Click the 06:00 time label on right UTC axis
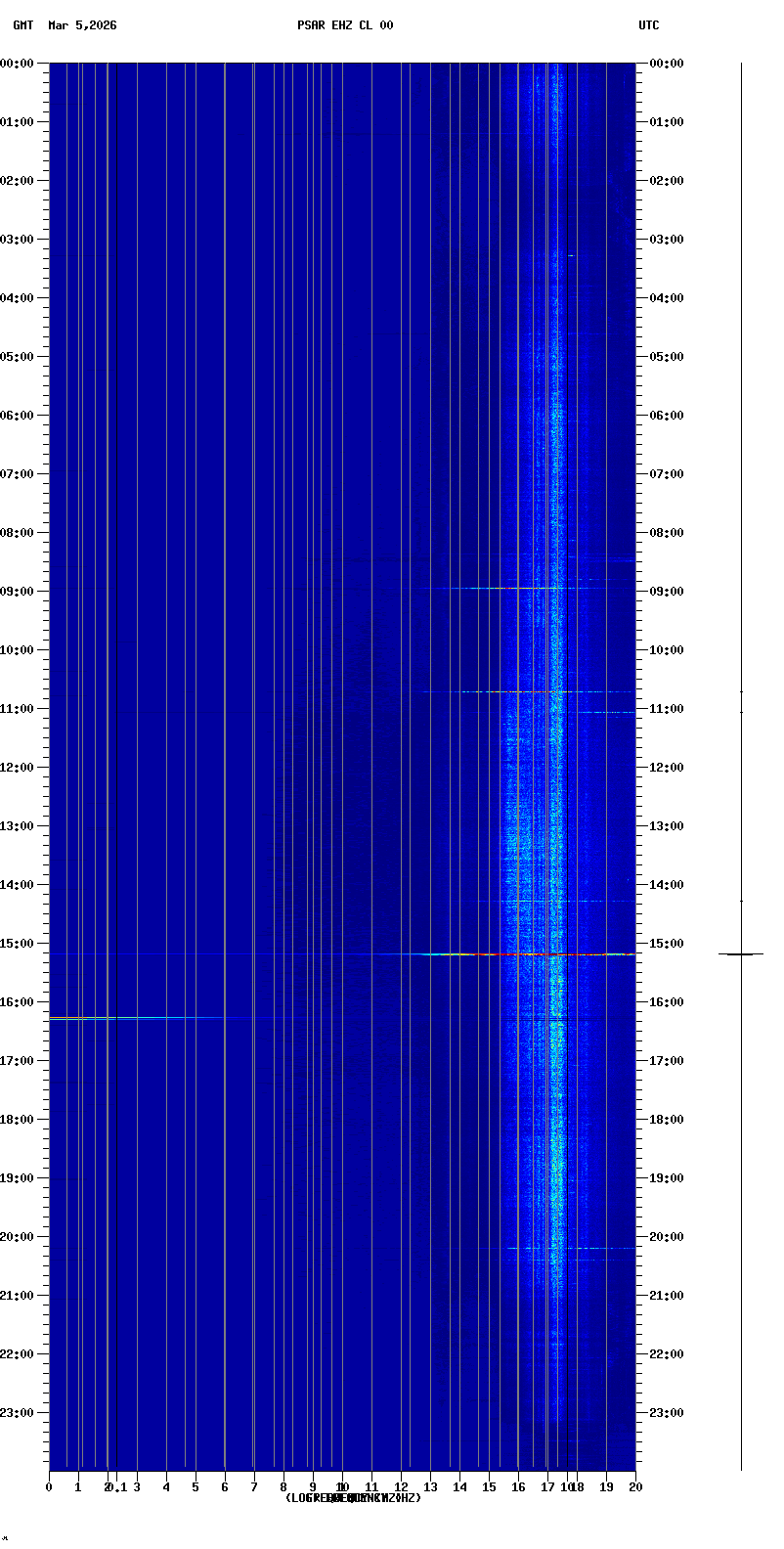This screenshot has height=1549, width=784. point(666,416)
